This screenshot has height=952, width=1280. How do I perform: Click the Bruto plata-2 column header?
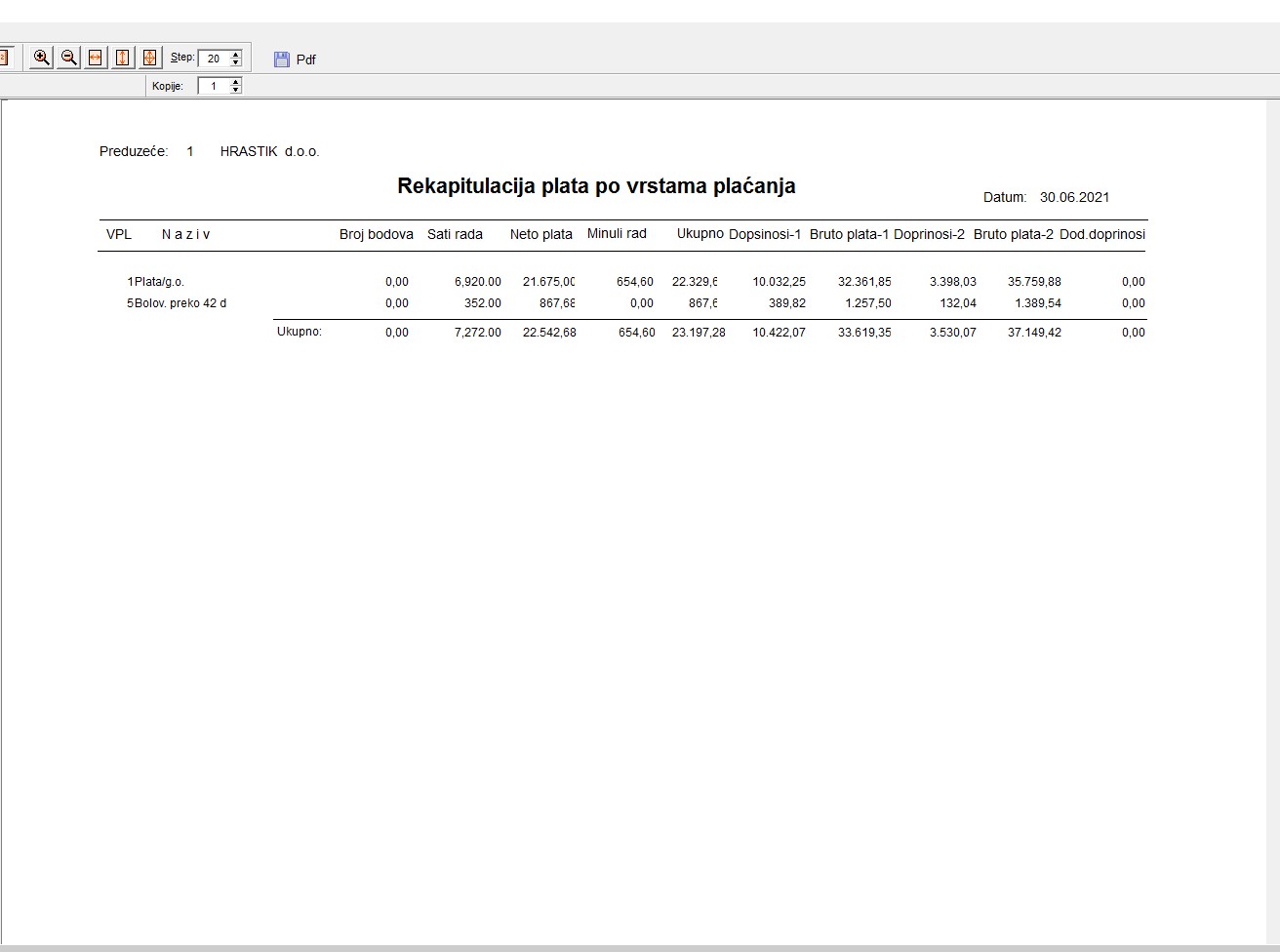pyautogui.click(x=1013, y=234)
